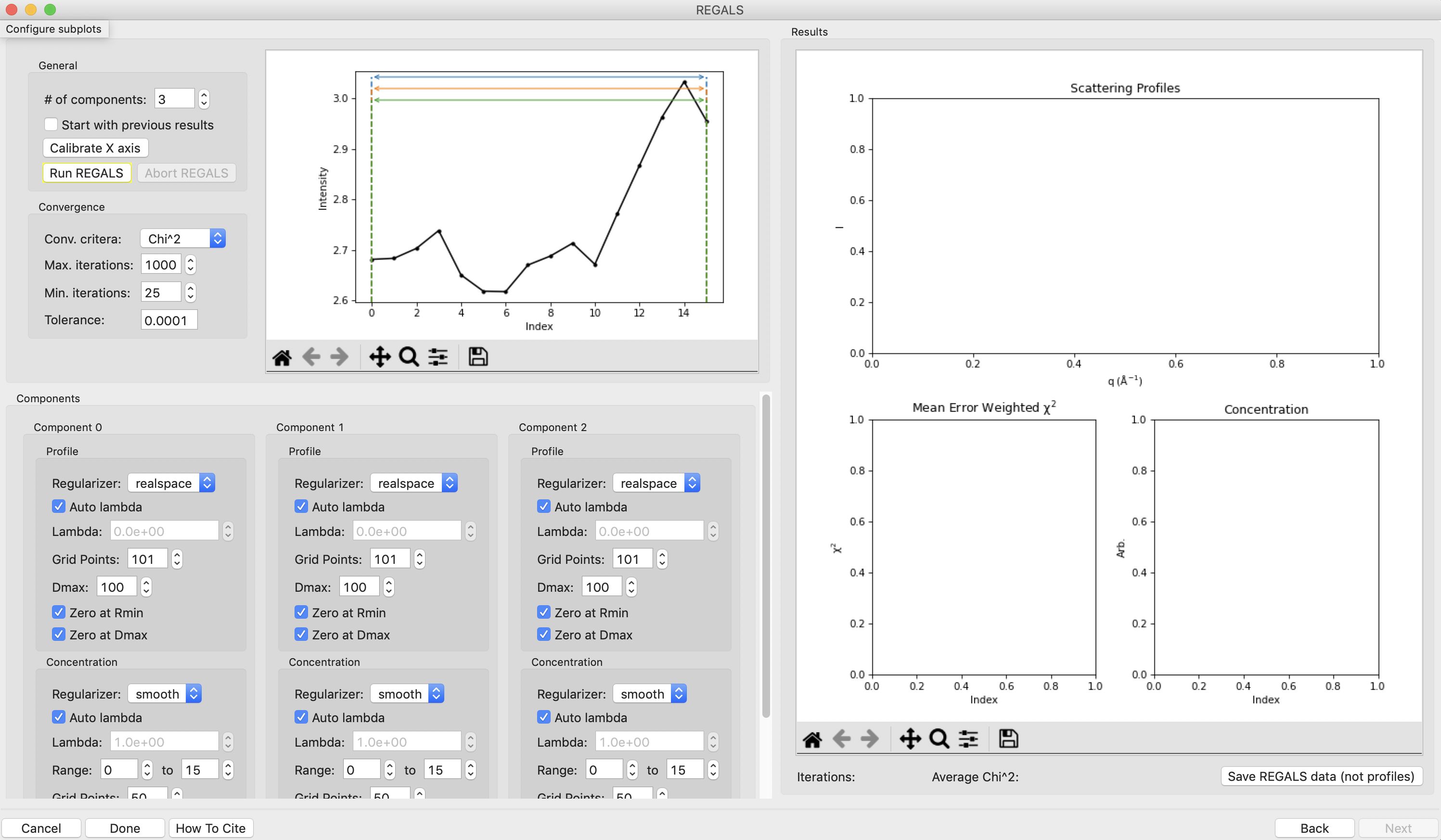Uncheck Component 0 profile Auto lambda
The width and height of the screenshot is (1441, 840).
click(x=58, y=507)
